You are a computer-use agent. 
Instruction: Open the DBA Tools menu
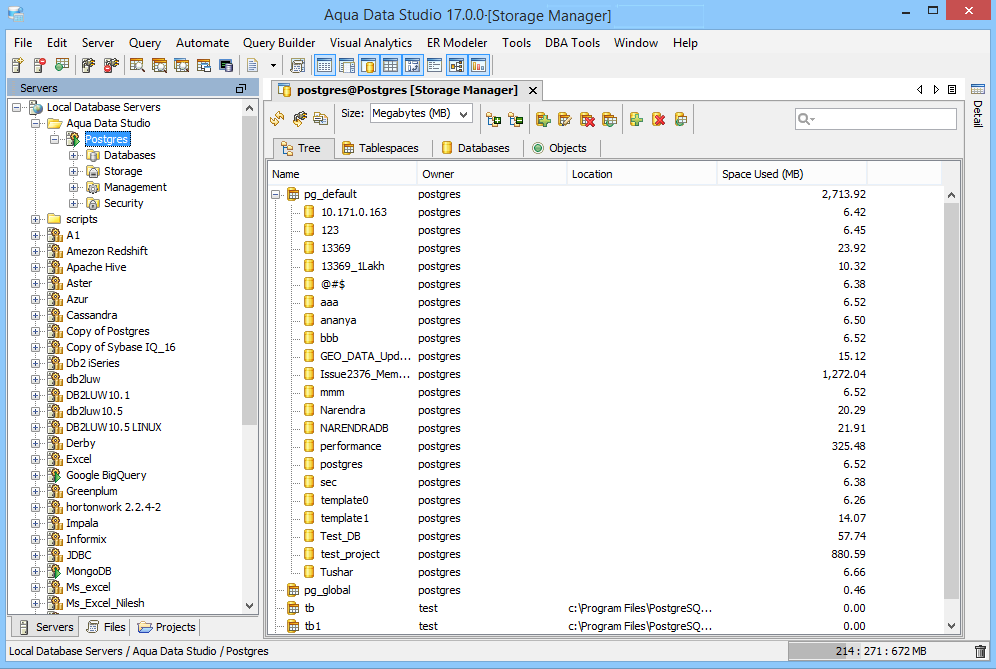(572, 43)
